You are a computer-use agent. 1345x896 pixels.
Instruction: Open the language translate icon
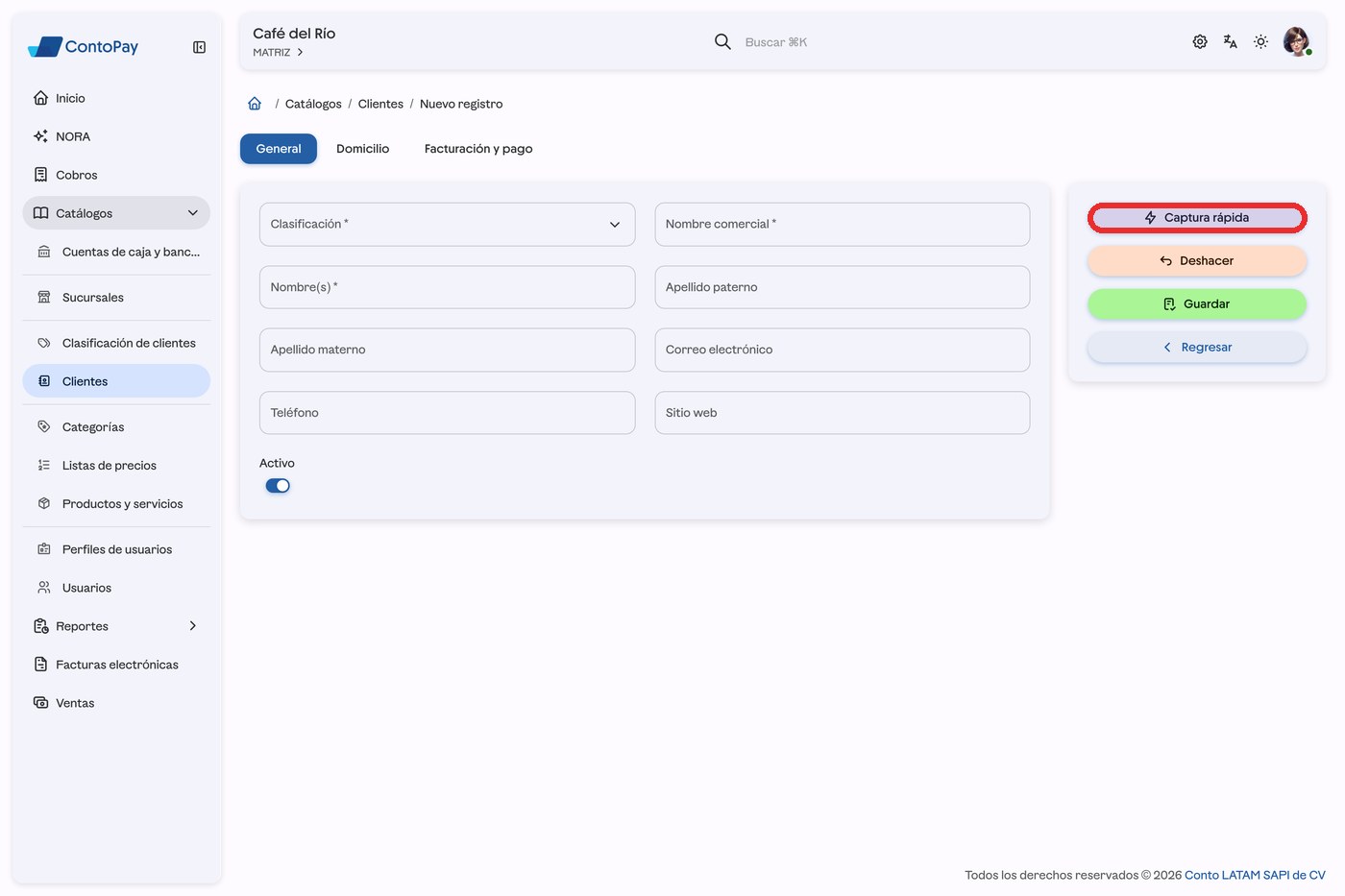click(x=1231, y=41)
